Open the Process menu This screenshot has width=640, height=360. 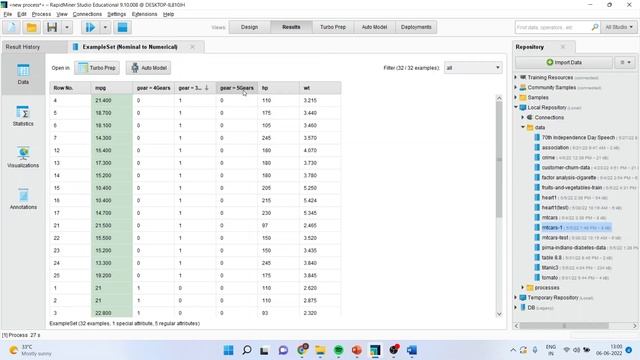click(x=41, y=14)
